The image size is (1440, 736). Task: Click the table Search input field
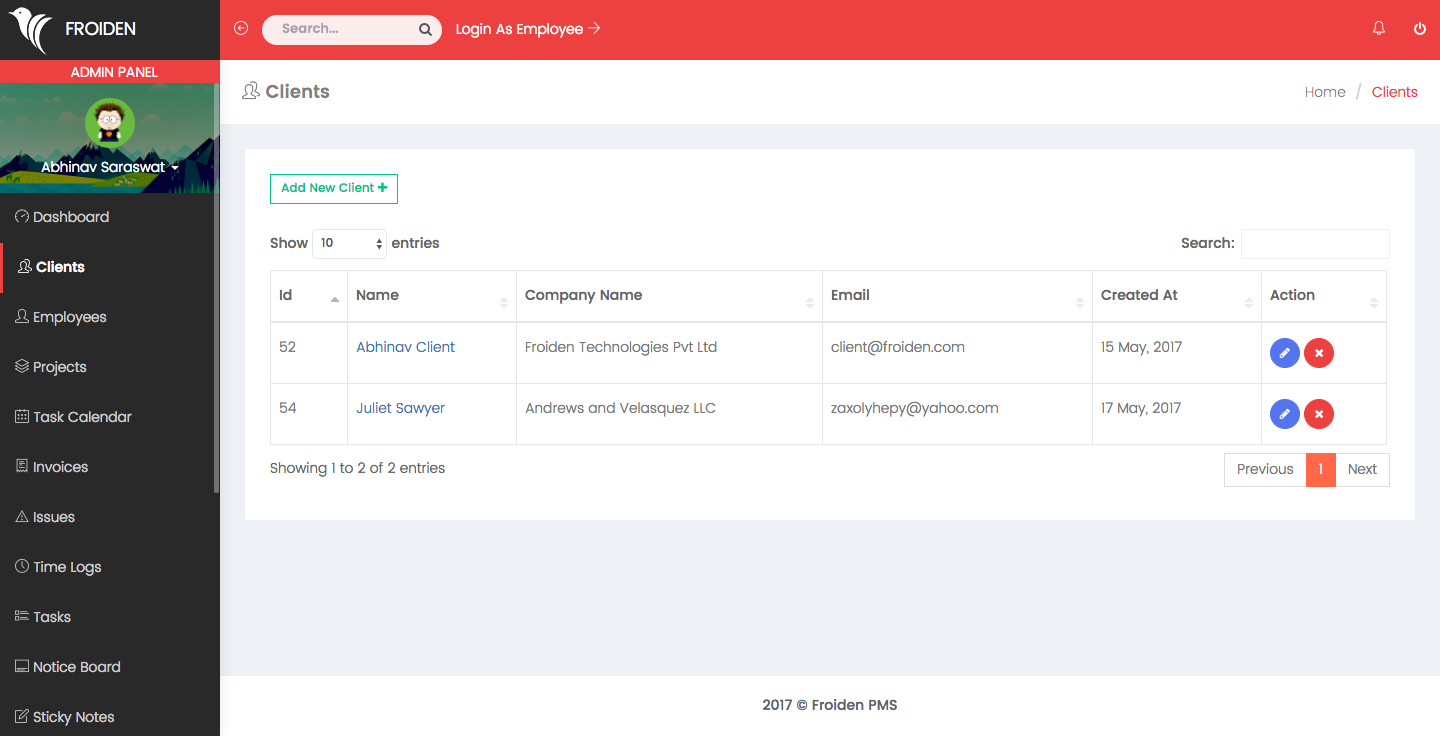pyautogui.click(x=1314, y=244)
